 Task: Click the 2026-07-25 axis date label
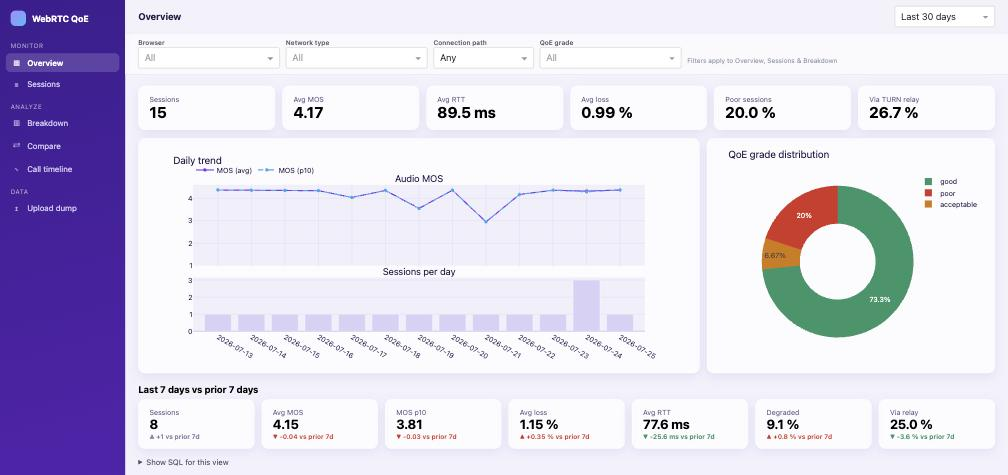coord(636,347)
